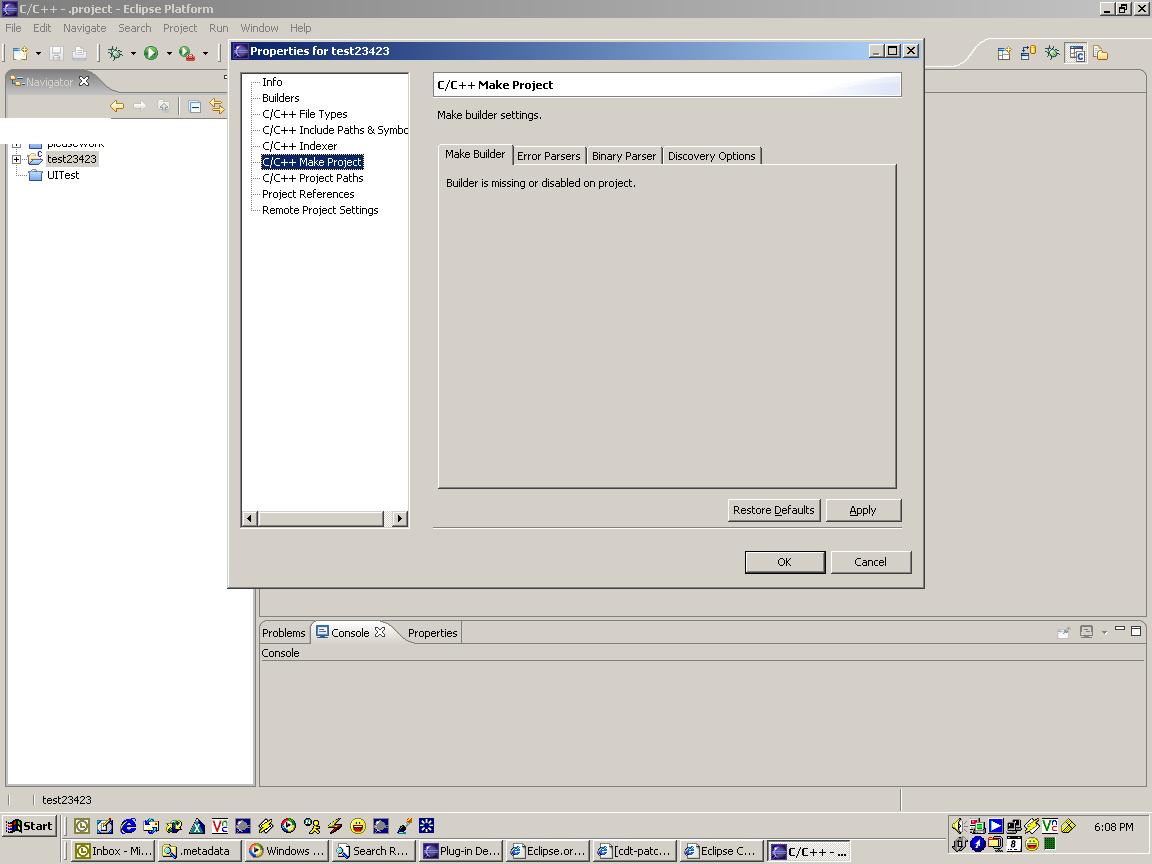The height and width of the screenshot is (864, 1152).
Task: Click the test23423 project folder icon
Action: (x=35, y=159)
